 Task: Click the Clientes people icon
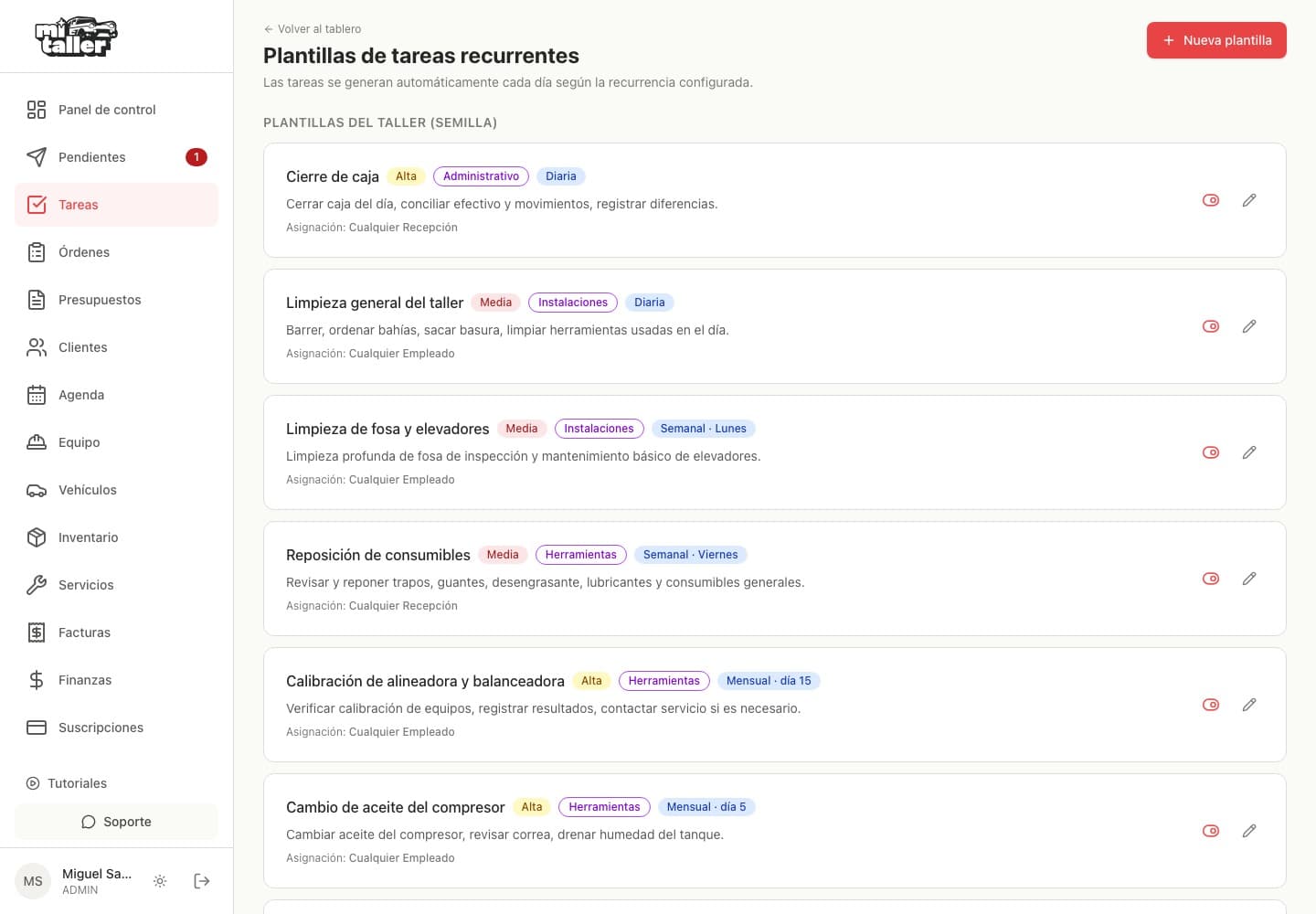click(37, 347)
